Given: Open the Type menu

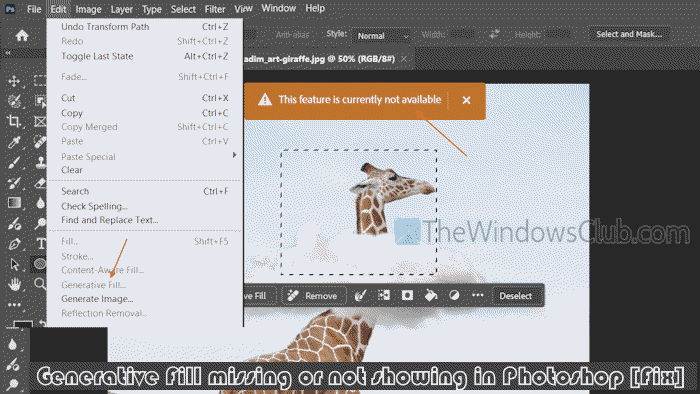Looking at the screenshot, I should click(152, 9).
